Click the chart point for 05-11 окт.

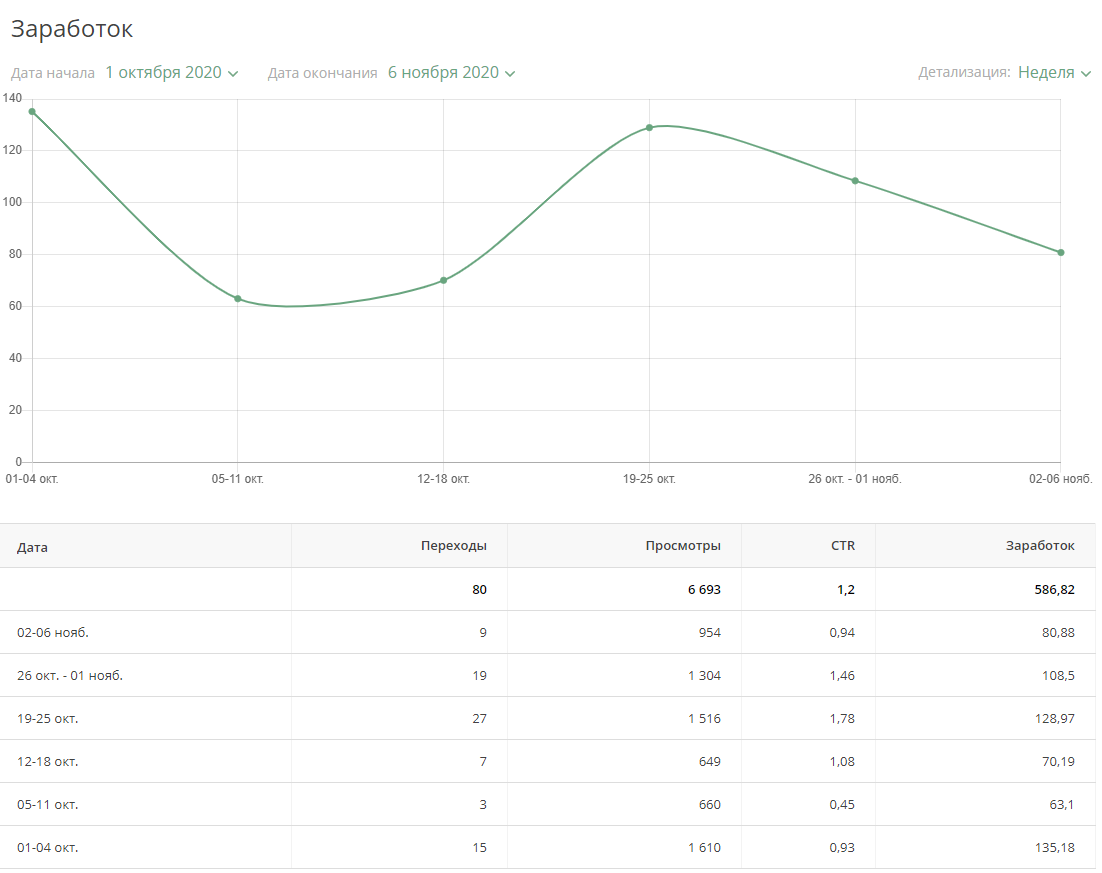[238, 299]
